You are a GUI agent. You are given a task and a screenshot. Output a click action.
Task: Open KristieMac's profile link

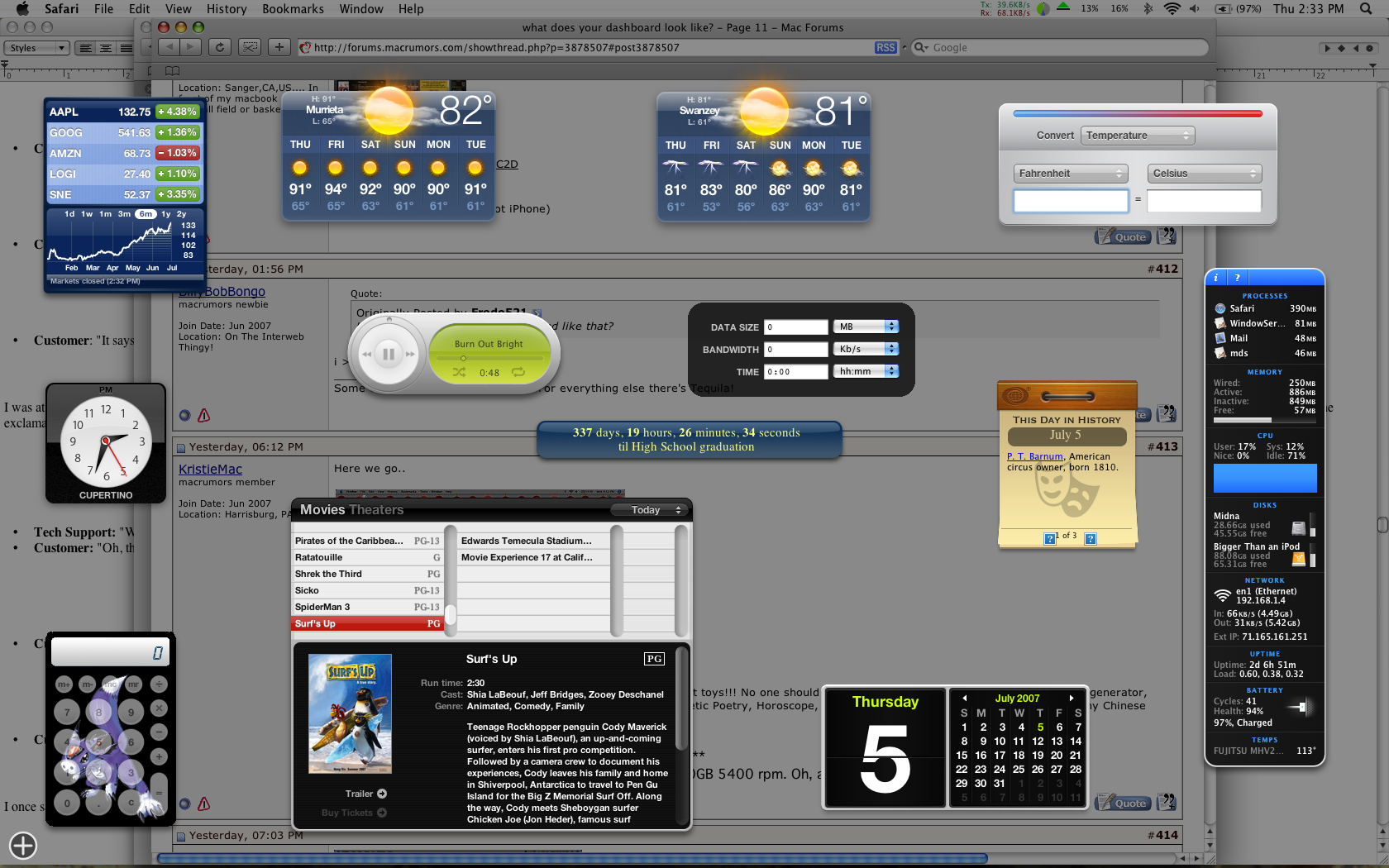(211, 470)
